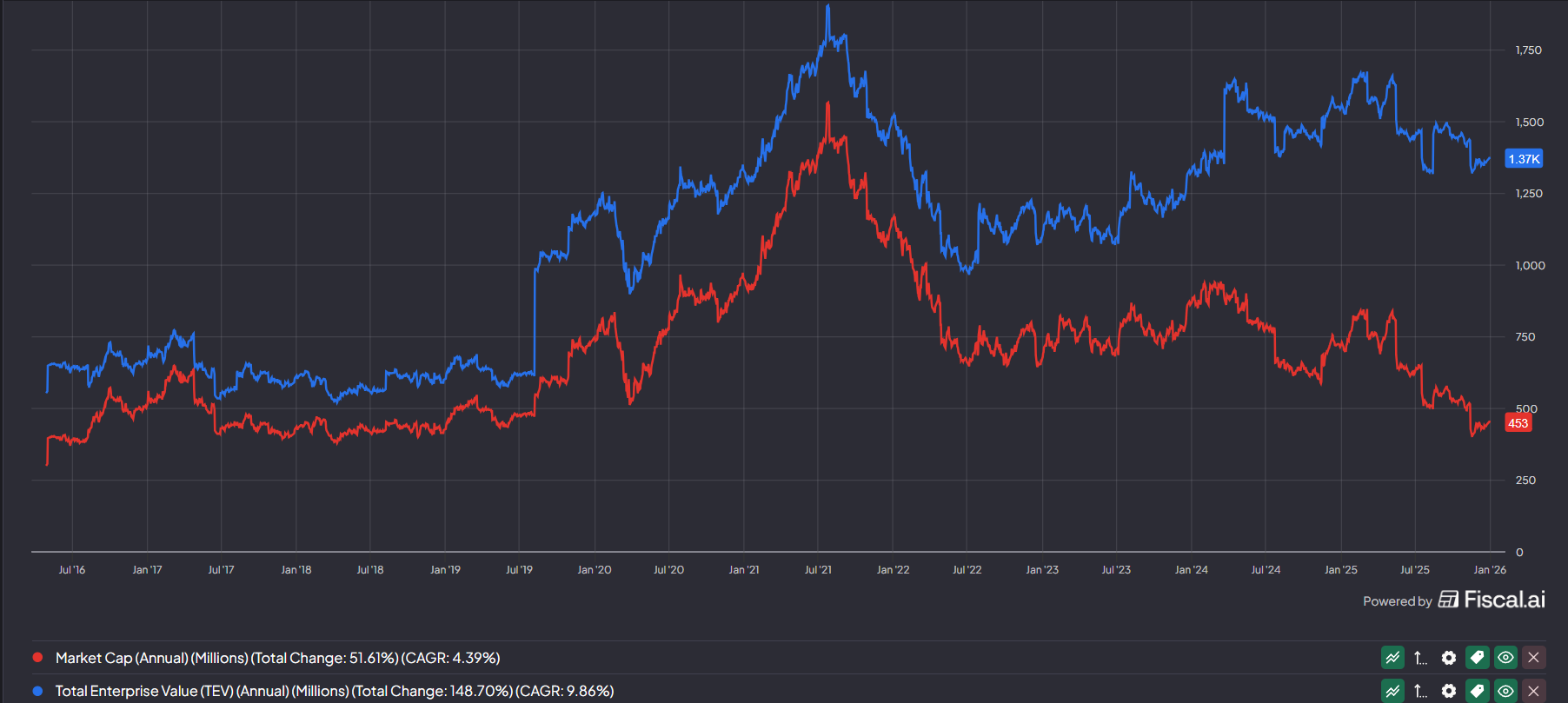
Task: Click the red 453 value badge
Action: point(1518,423)
